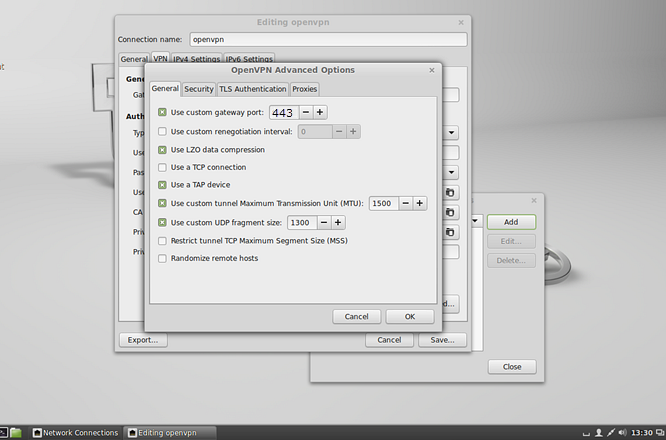The image size is (666, 440).
Task: Switch to the Security tab
Action: [x=199, y=89]
